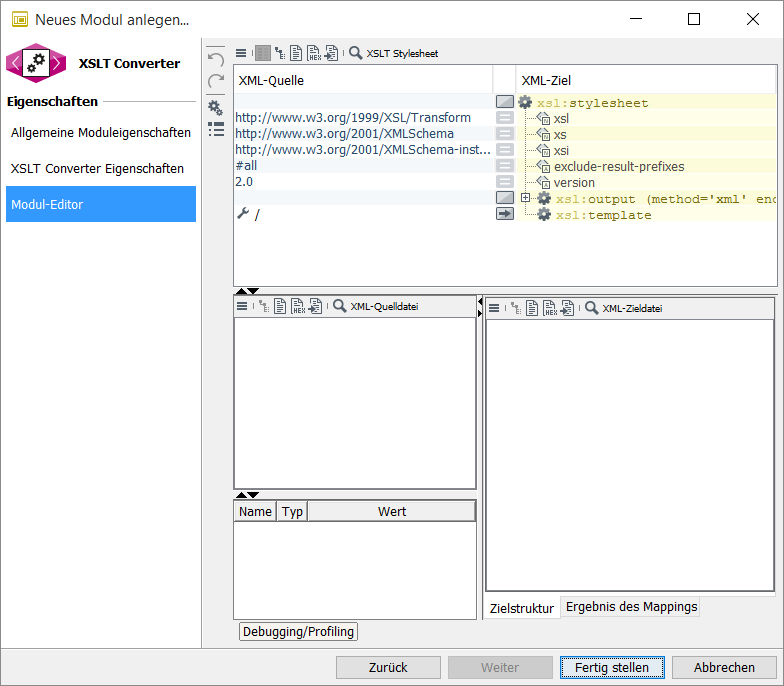The width and height of the screenshot is (784, 686).
Task: Toggle the table view icon in XSLT toolbar
Action: [x=262, y=53]
